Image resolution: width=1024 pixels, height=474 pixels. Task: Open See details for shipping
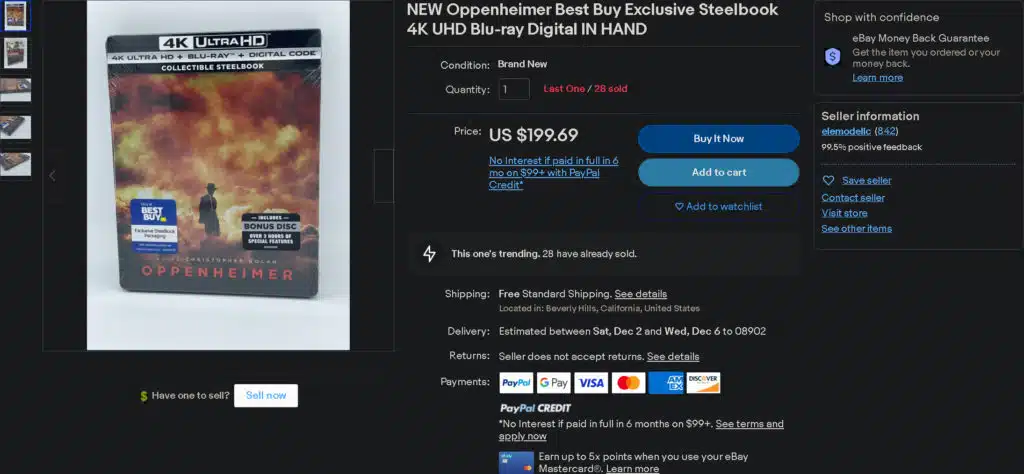641,294
